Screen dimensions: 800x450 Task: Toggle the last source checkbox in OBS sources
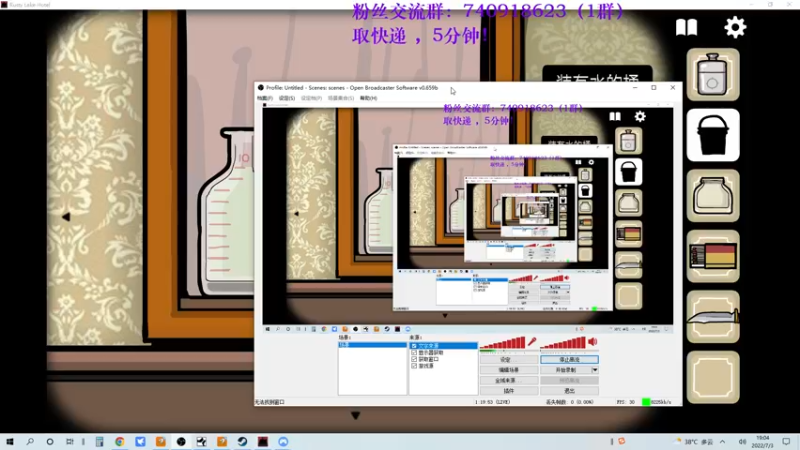pos(414,366)
